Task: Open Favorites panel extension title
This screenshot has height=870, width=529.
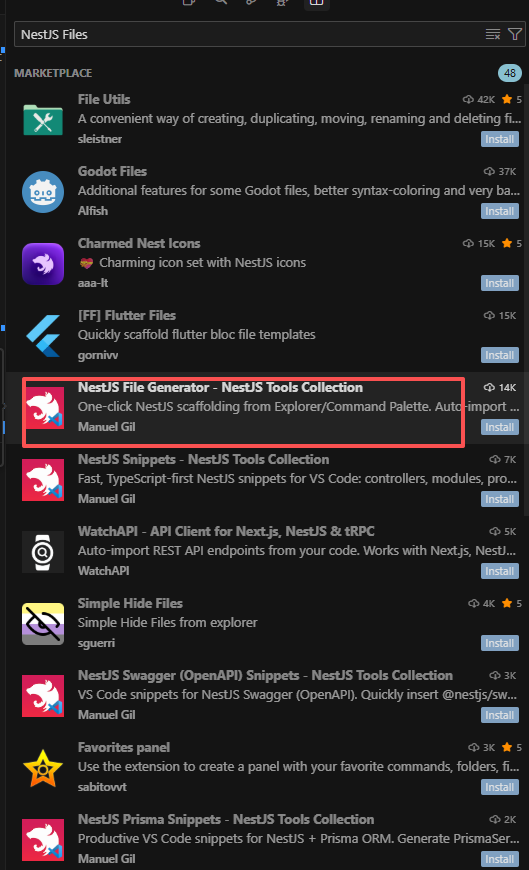Action: click(124, 747)
